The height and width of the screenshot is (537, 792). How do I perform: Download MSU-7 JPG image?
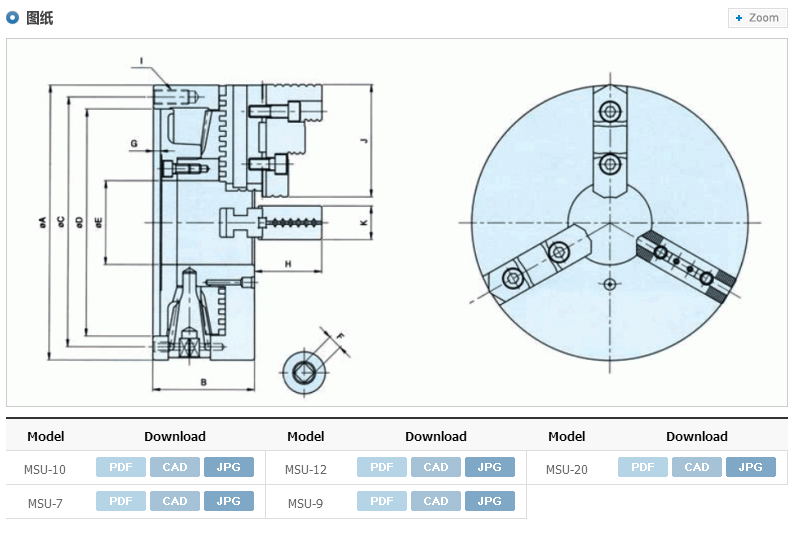pyautogui.click(x=229, y=501)
